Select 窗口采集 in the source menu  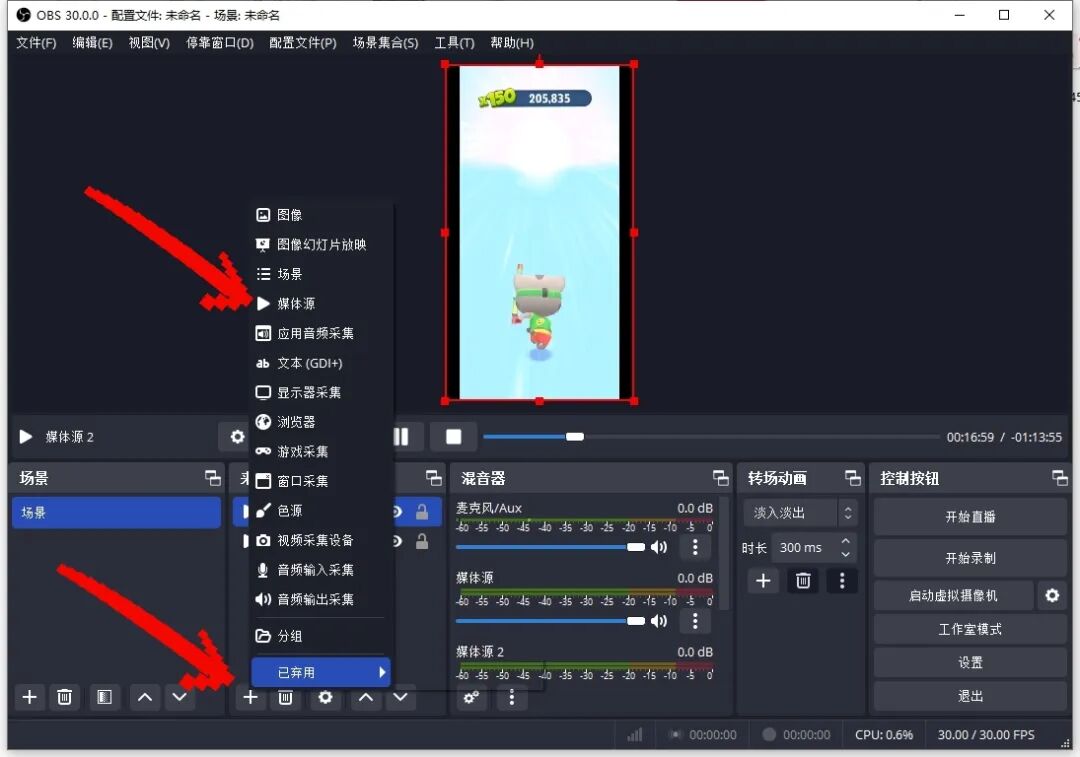click(321, 481)
